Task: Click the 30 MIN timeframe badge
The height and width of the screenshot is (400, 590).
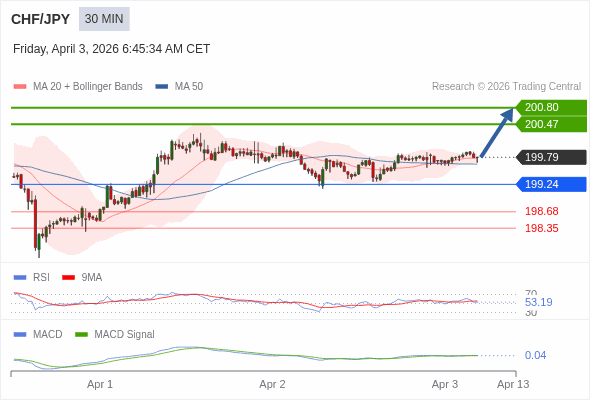Action: [x=104, y=19]
